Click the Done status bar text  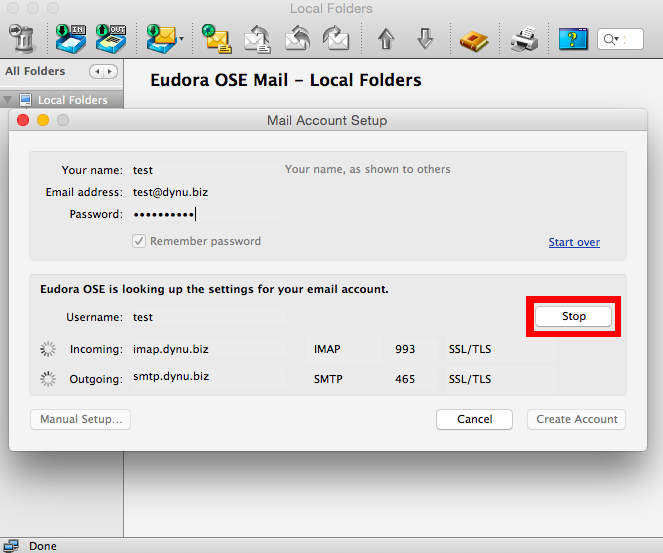pos(43,546)
